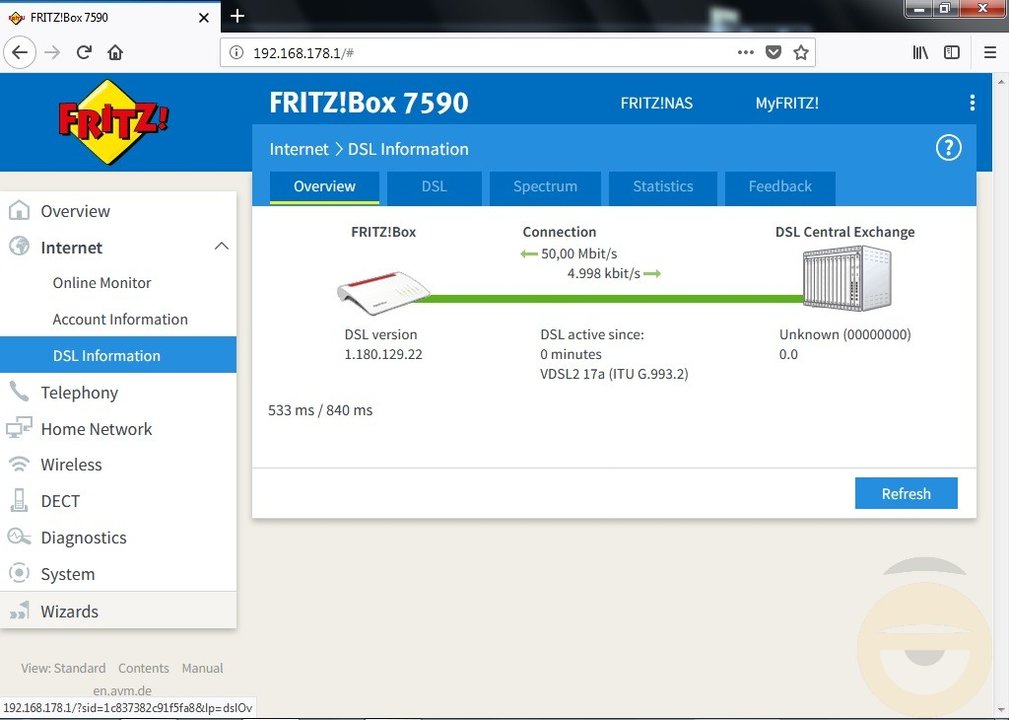
Task: Select Account Information in the sidebar
Action: pos(120,319)
